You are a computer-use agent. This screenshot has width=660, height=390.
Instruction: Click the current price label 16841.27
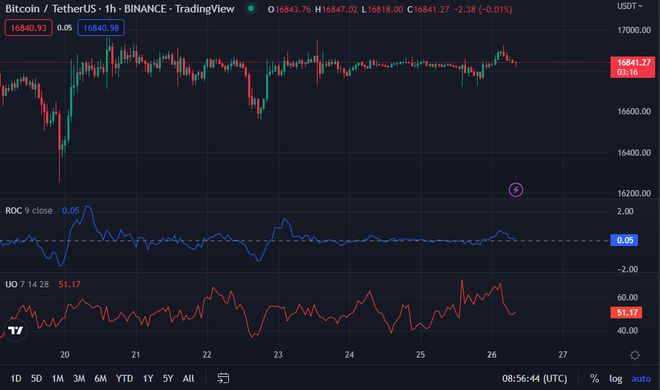pyautogui.click(x=633, y=67)
